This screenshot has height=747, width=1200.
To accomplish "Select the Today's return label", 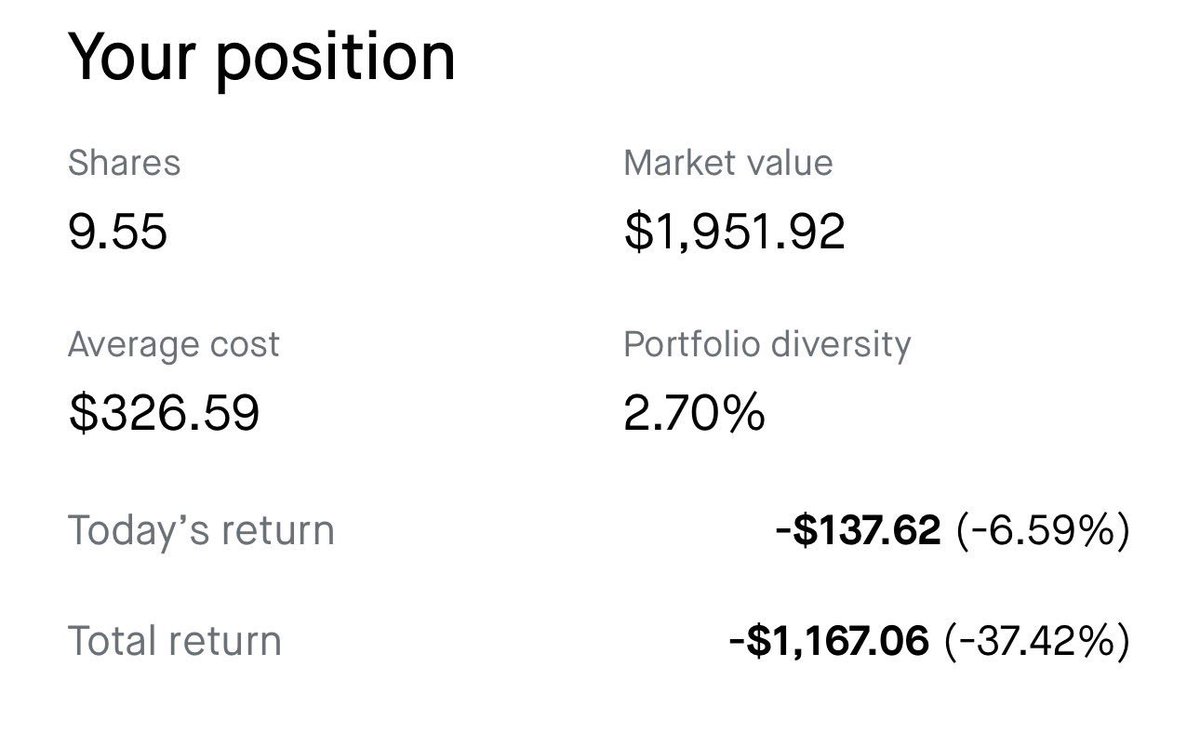I will coord(200,530).
